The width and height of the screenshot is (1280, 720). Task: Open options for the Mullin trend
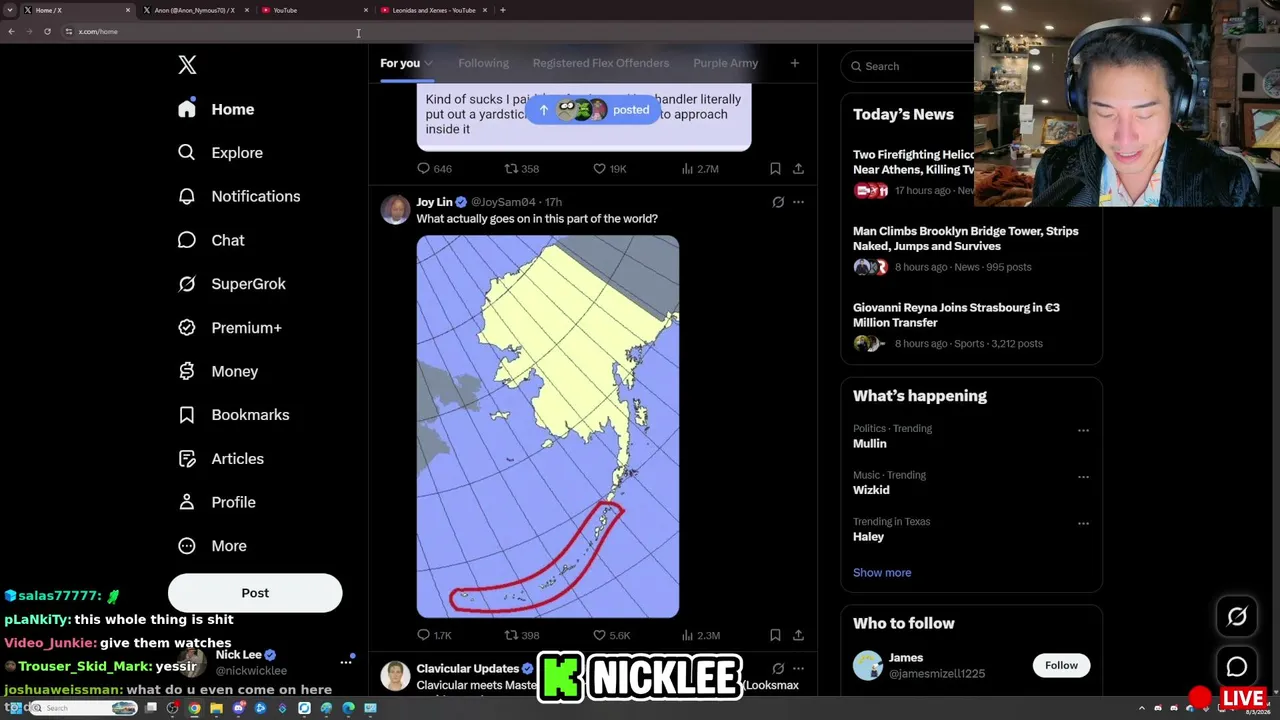click(1083, 430)
